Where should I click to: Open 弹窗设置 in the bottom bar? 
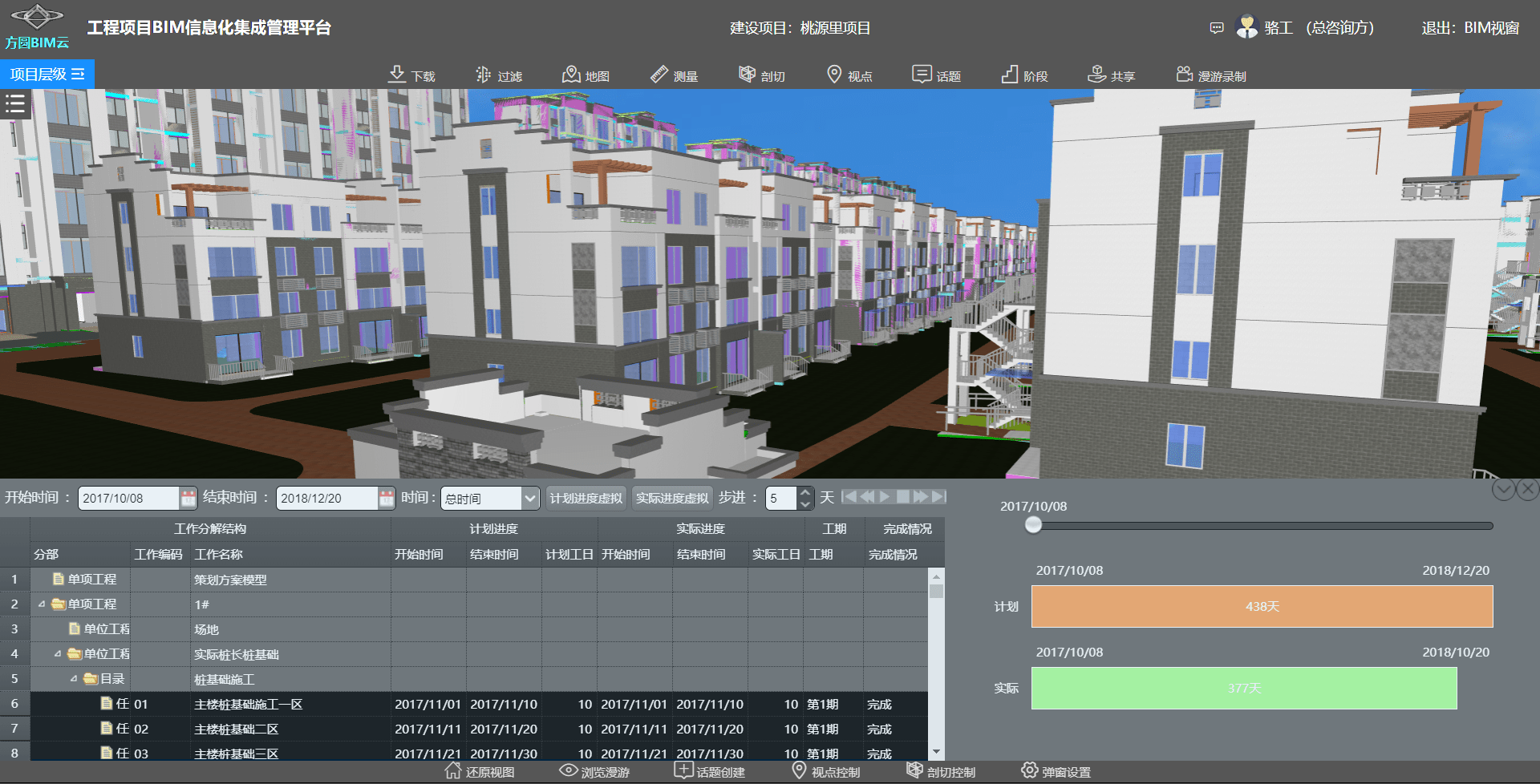pos(1056,772)
